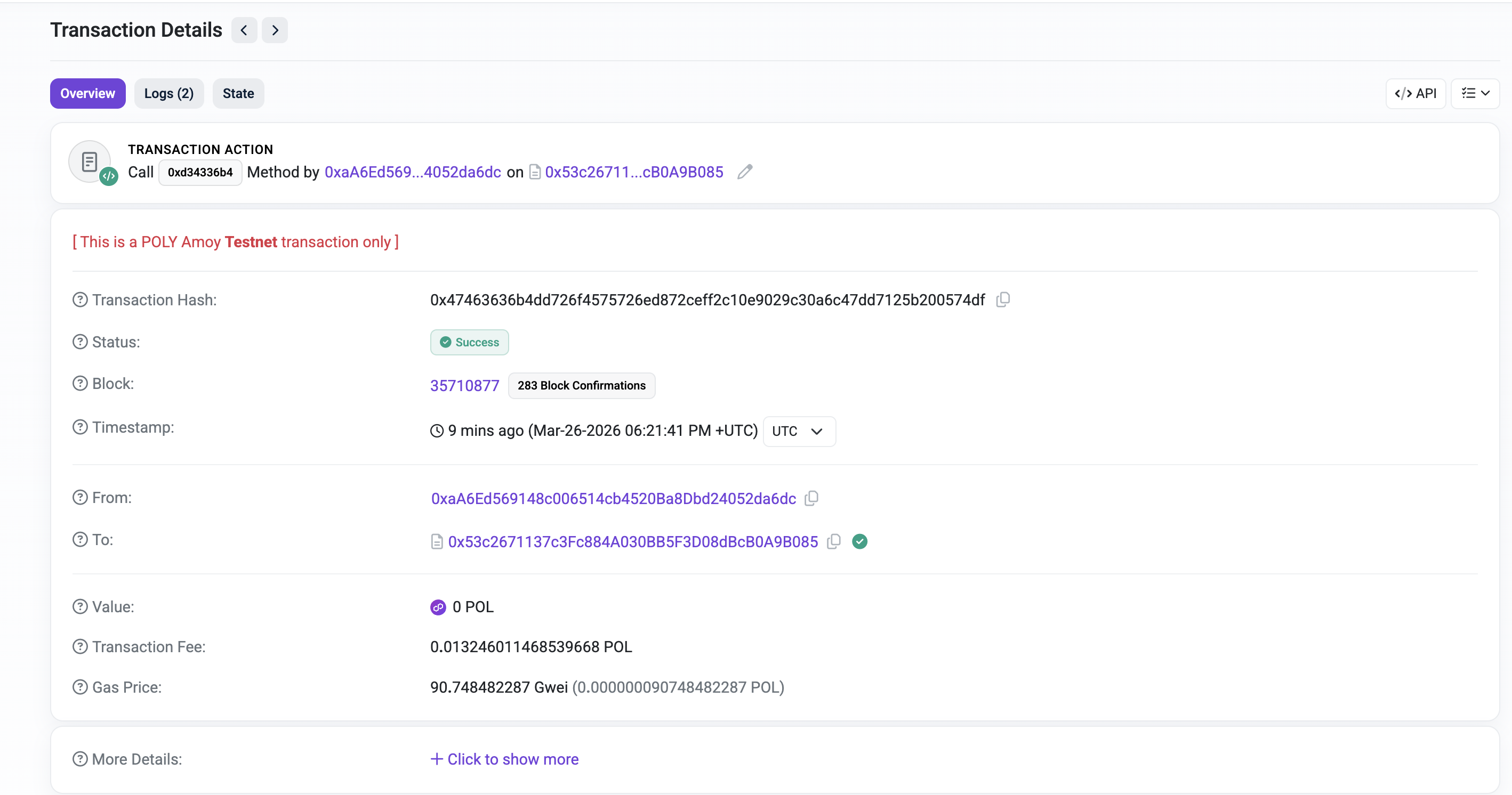The height and width of the screenshot is (795, 1512).
Task: Click the API button
Action: [1416, 93]
